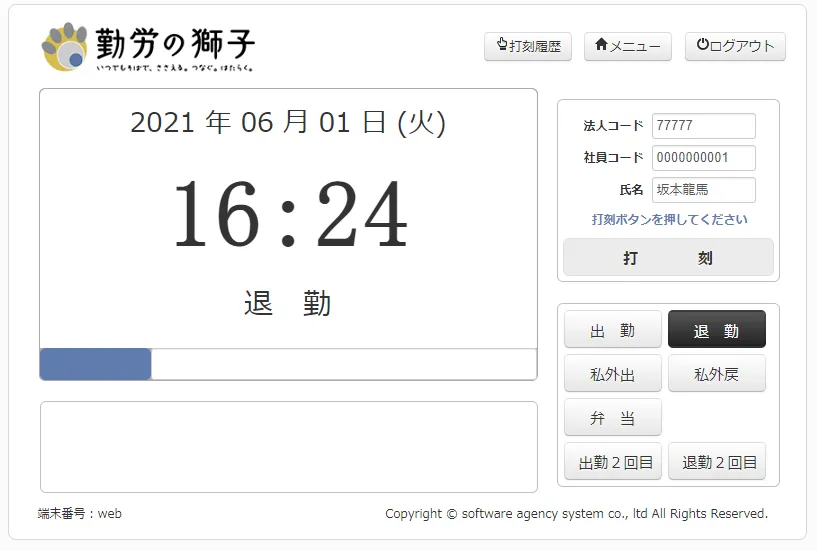This screenshot has height=551, width=817.
Task: Click the 打刻ボタンを押してください prompt text
Action: (669, 219)
